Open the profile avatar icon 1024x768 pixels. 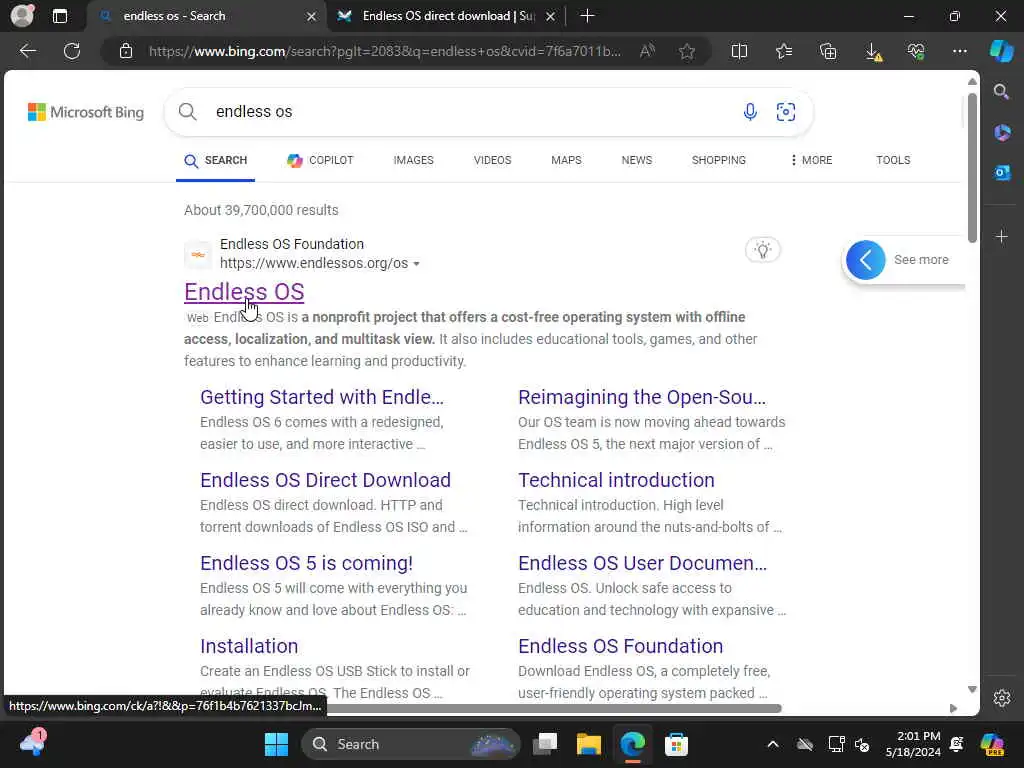(22, 16)
